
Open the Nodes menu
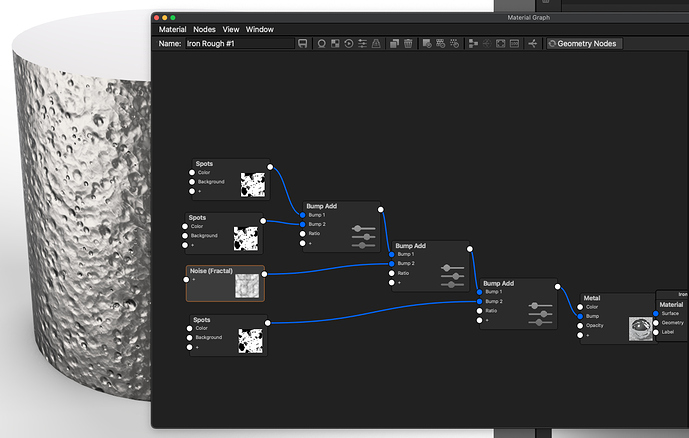204,29
